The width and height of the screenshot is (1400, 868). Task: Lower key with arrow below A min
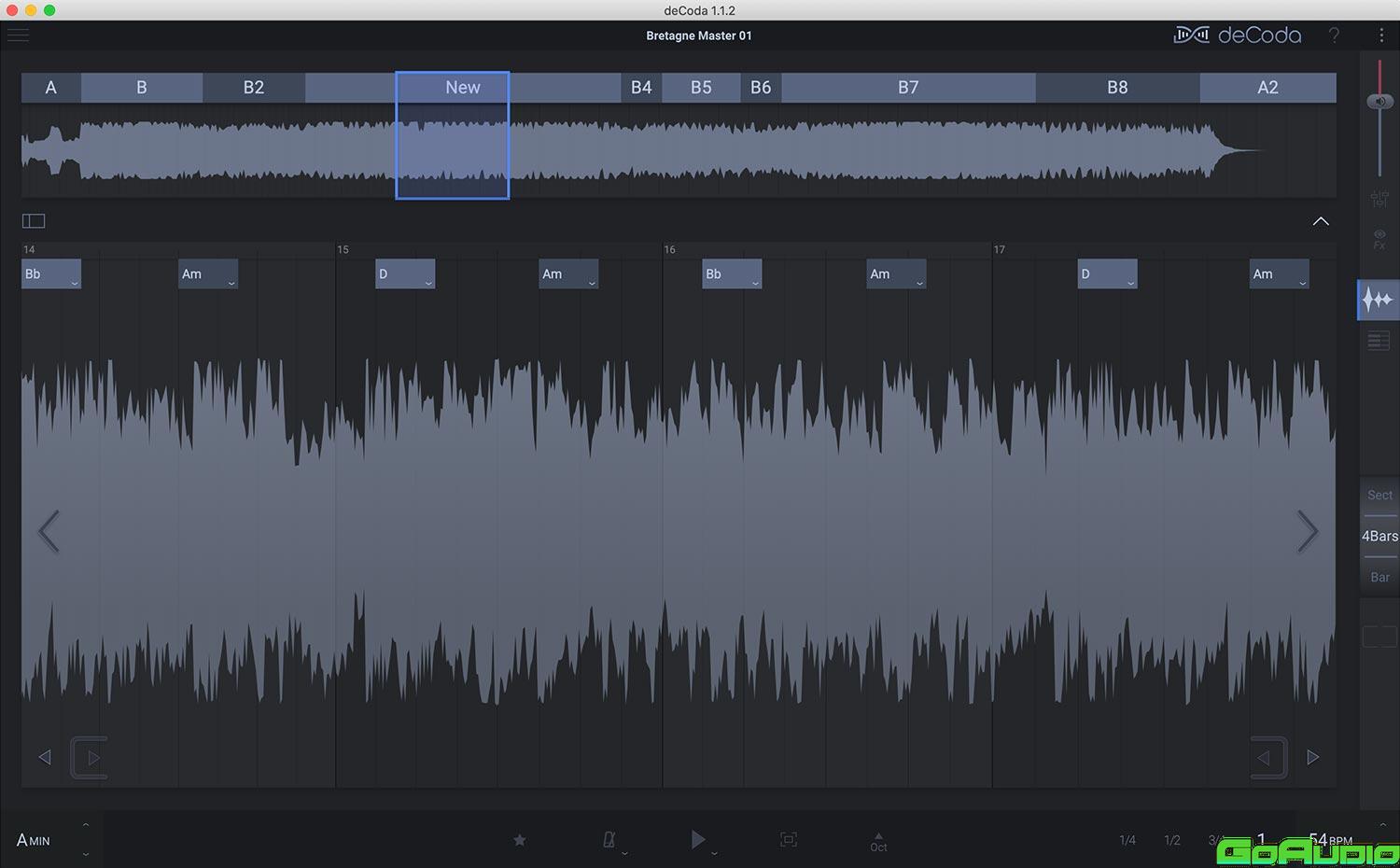pos(86,854)
